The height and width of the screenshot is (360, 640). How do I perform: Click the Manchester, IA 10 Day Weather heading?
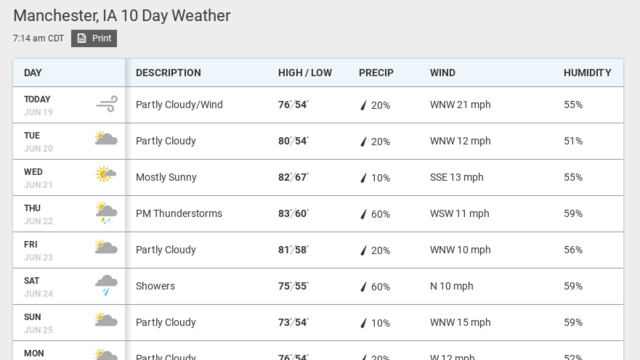(x=122, y=16)
